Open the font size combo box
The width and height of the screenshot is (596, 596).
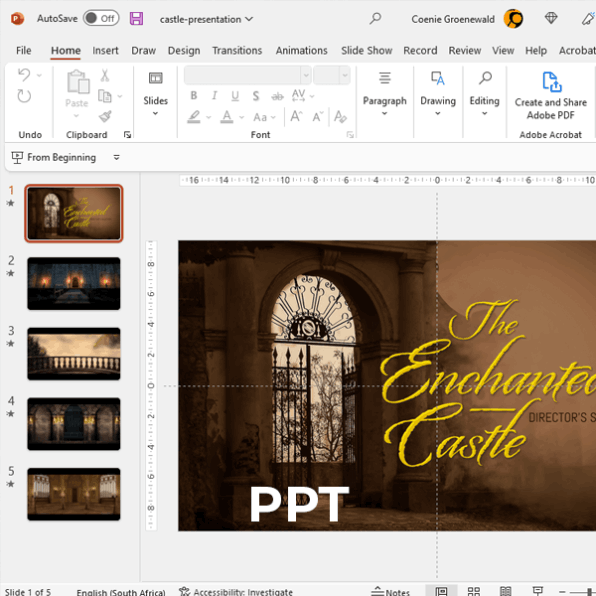point(331,75)
